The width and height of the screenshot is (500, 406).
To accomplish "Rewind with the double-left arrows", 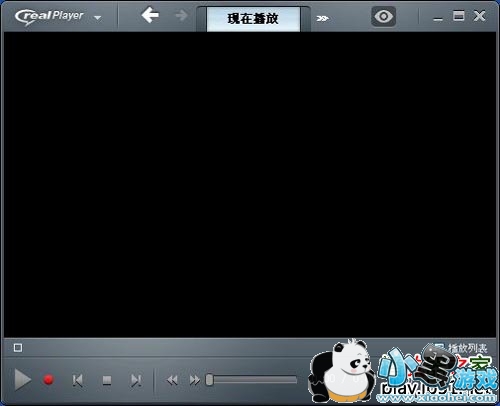I will coord(172,380).
